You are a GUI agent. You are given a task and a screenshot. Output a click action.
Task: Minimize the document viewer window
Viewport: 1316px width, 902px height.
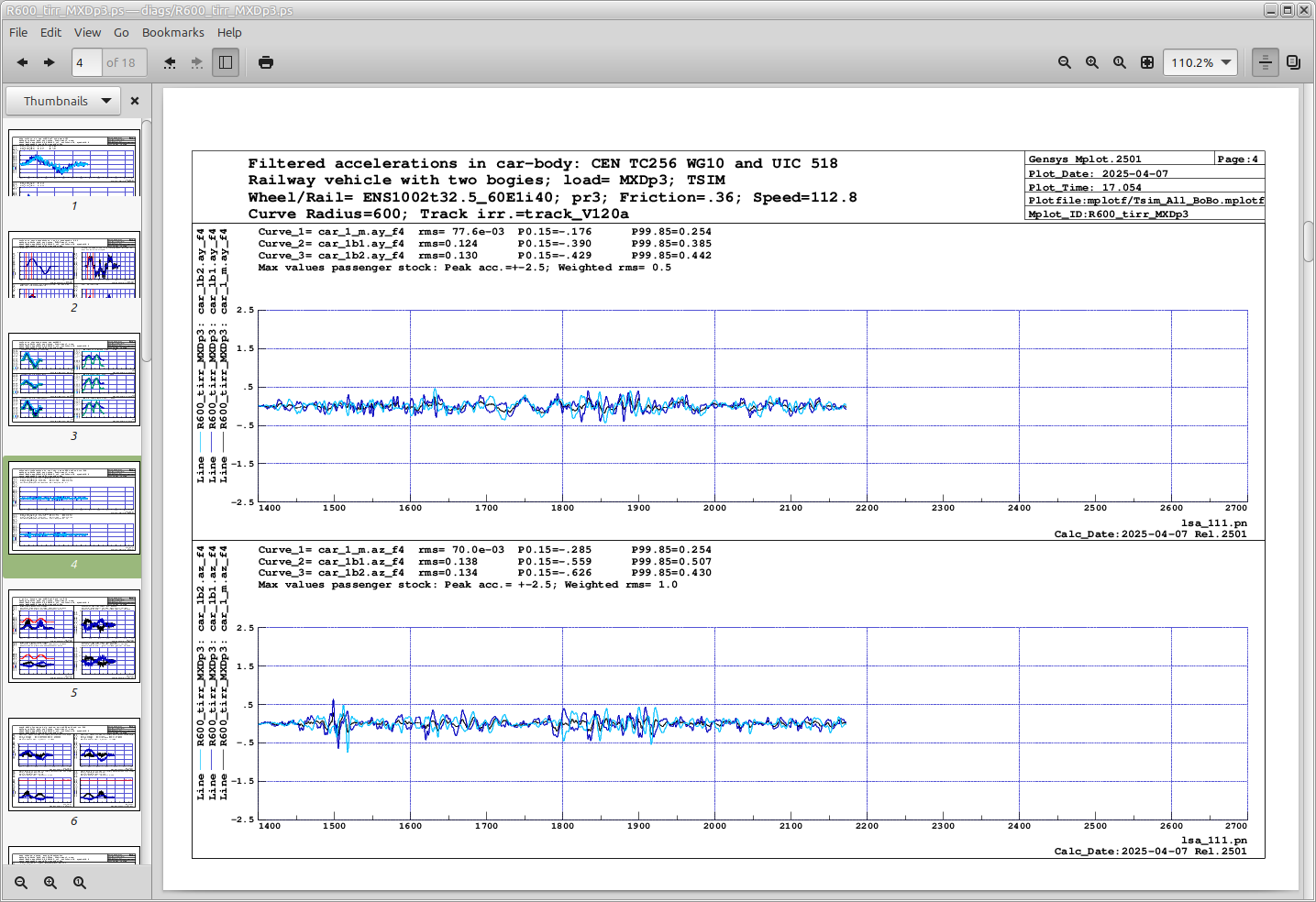click(1271, 10)
